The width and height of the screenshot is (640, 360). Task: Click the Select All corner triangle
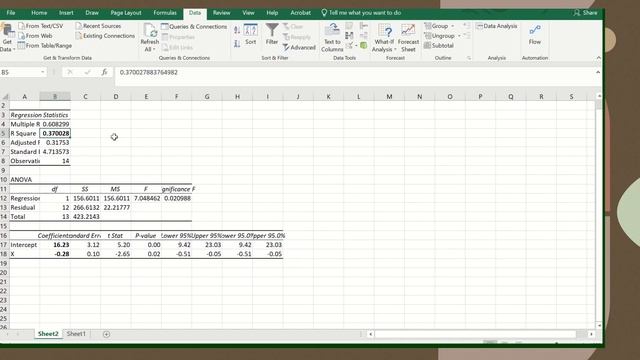click(5, 97)
